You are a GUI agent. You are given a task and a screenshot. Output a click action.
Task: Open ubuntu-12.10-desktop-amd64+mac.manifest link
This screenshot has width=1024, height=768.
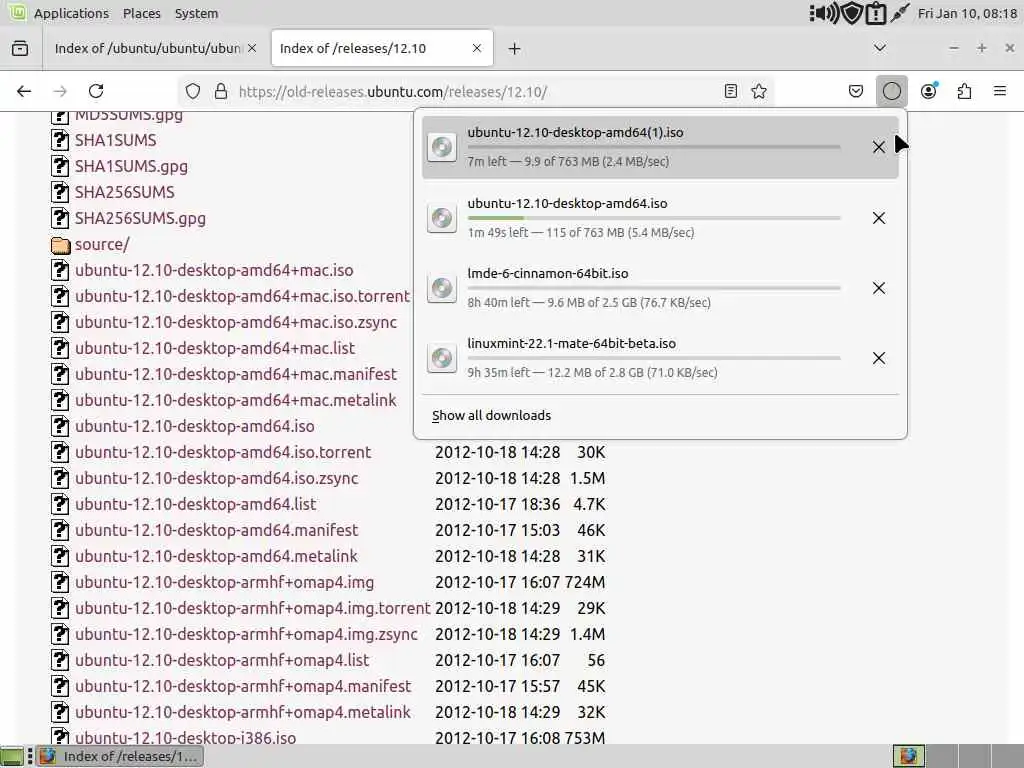236,374
